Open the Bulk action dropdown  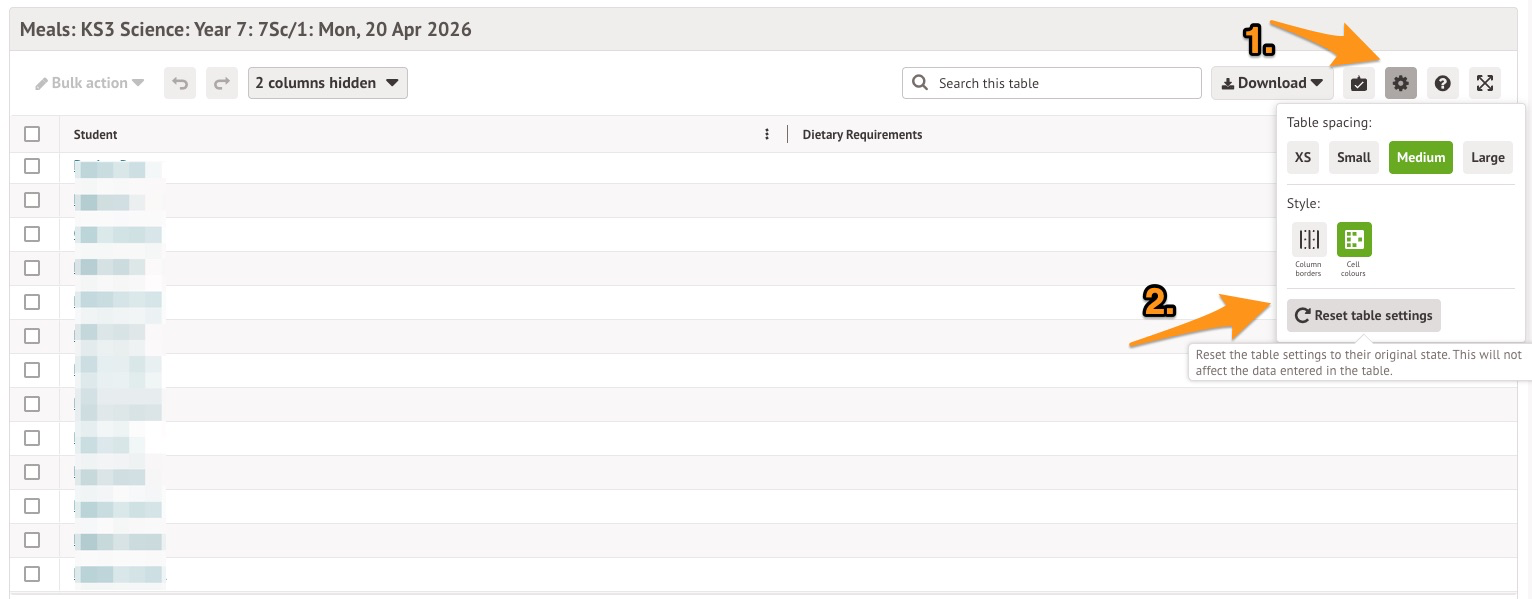(x=90, y=83)
